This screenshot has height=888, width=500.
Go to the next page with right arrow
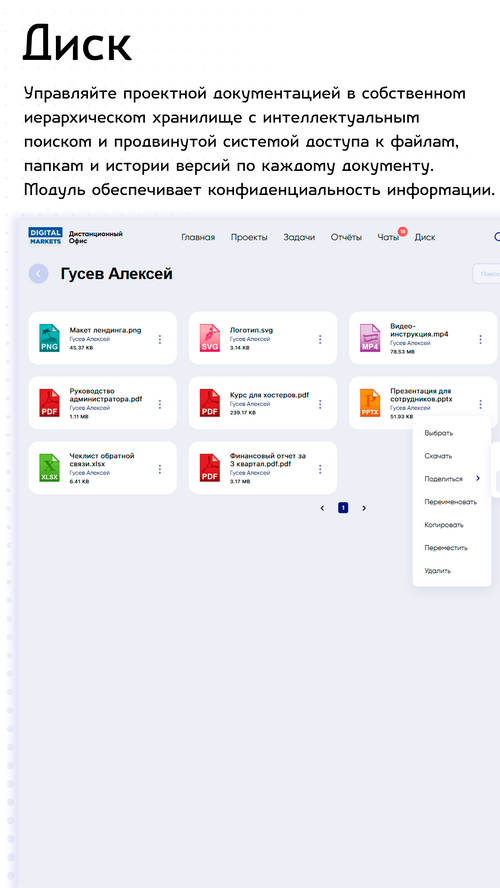(x=364, y=508)
